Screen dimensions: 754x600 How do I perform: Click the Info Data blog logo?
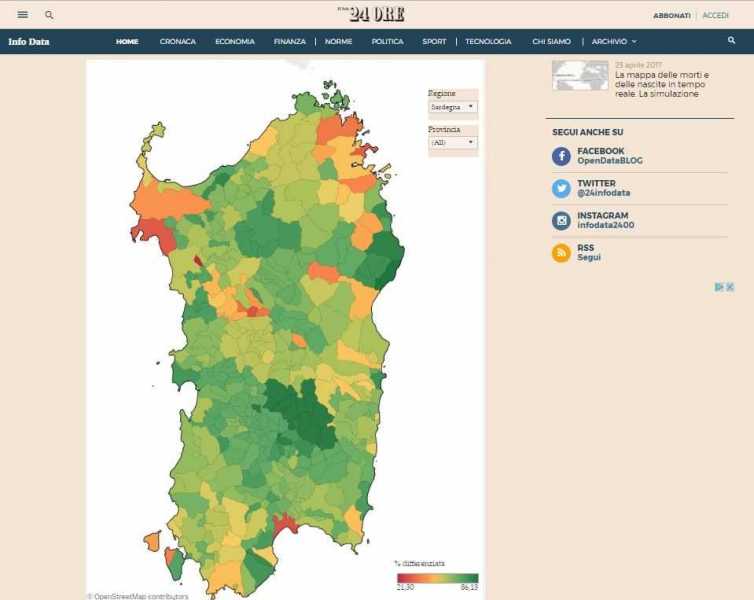(x=29, y=41)
